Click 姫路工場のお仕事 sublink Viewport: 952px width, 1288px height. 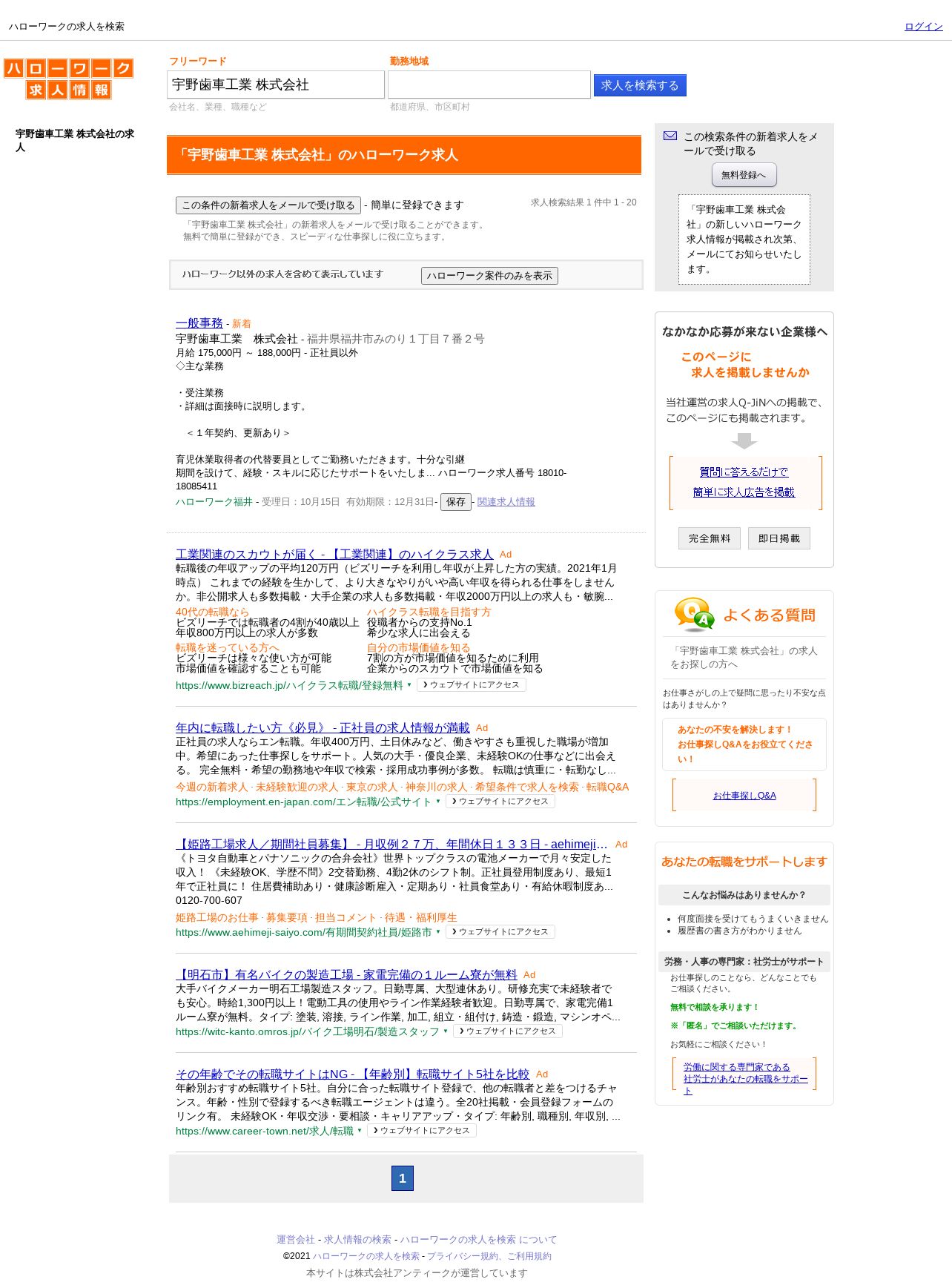point(217,917)
